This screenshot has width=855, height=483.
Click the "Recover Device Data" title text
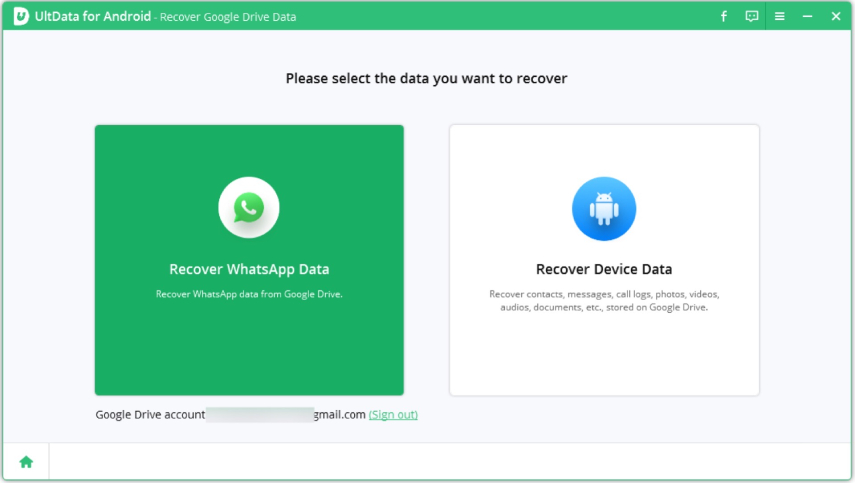[604, 269]
